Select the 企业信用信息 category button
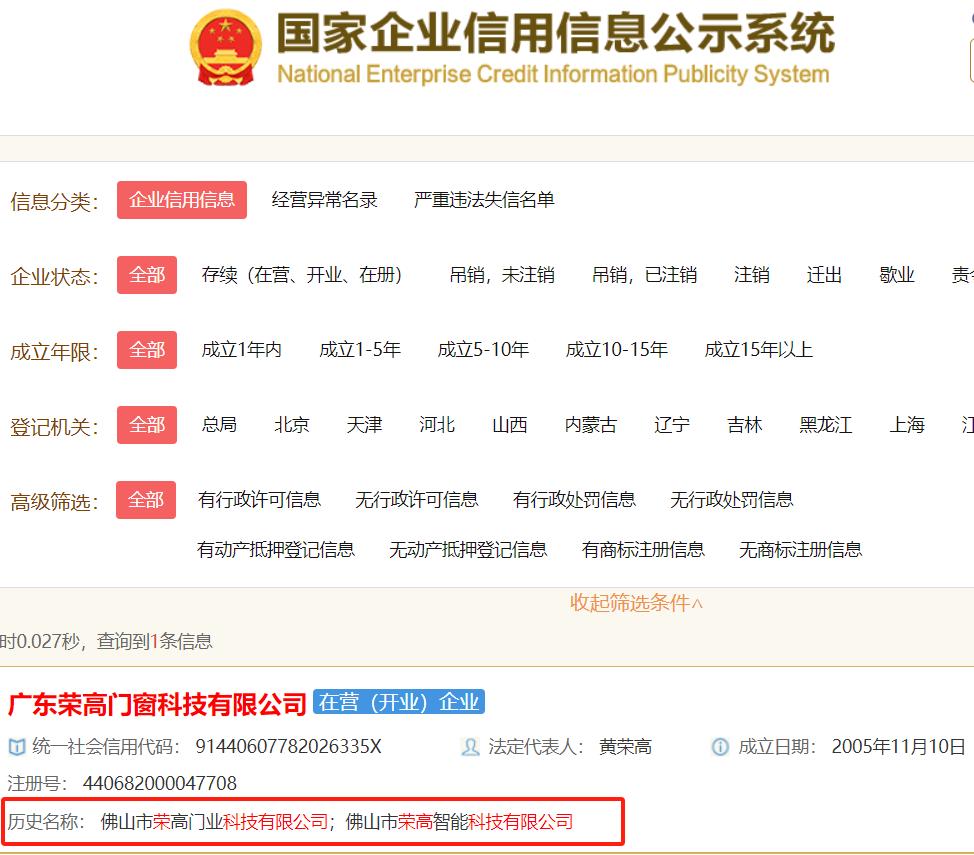This screenshot has width=974, height=855. [181, 200]
